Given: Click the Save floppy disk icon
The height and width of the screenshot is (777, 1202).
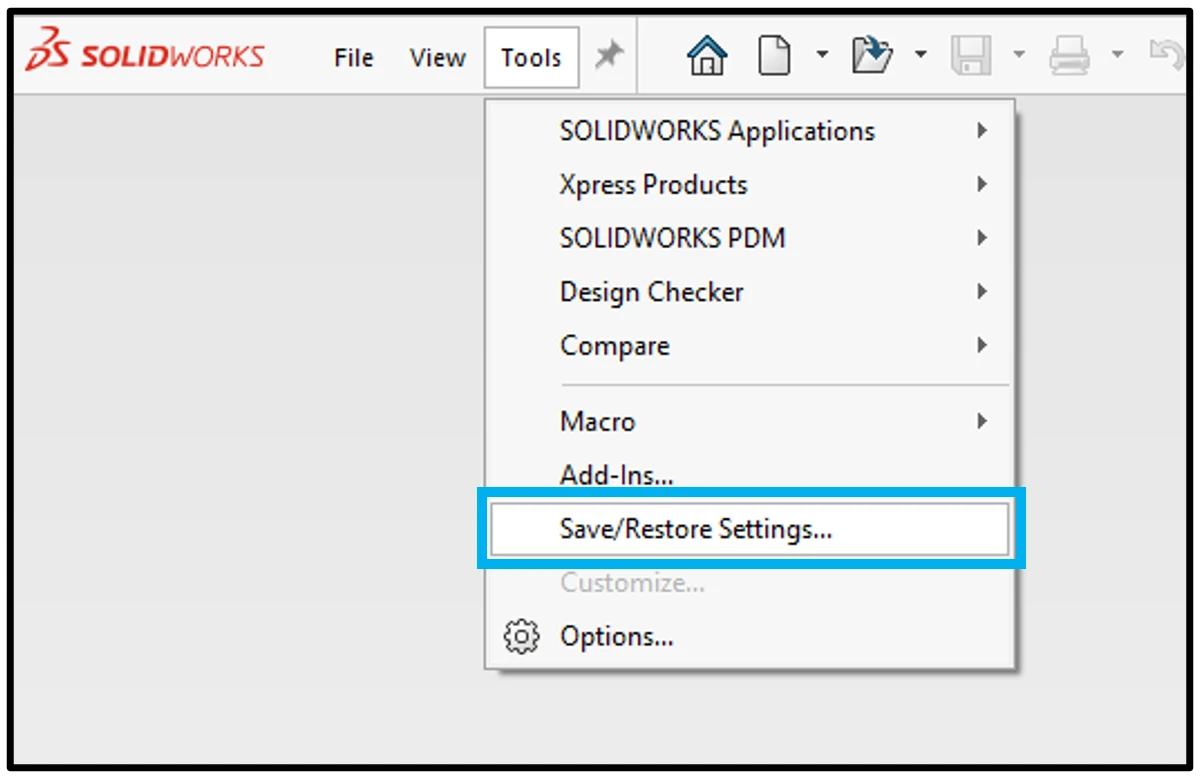Looking at the screenshot, I should 970,56.
